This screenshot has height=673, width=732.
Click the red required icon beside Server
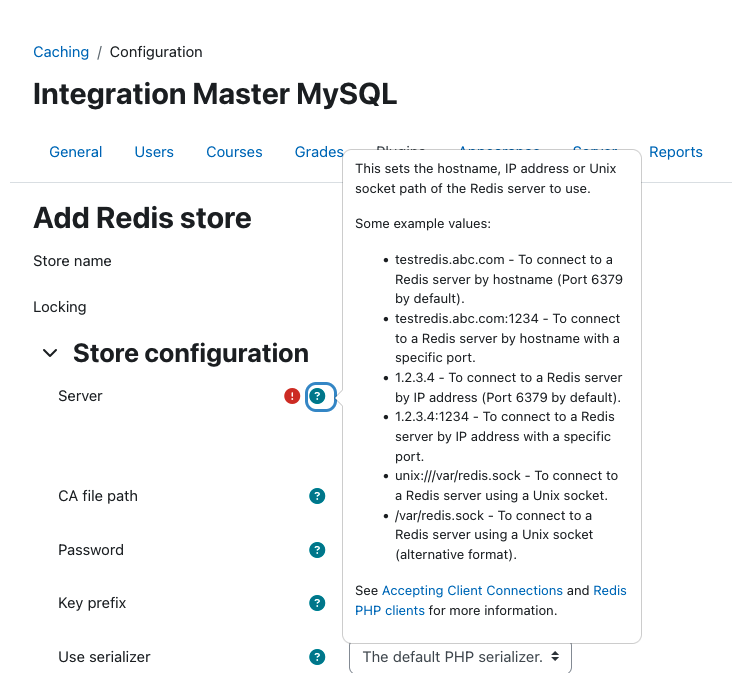click(x=292, y=396)
